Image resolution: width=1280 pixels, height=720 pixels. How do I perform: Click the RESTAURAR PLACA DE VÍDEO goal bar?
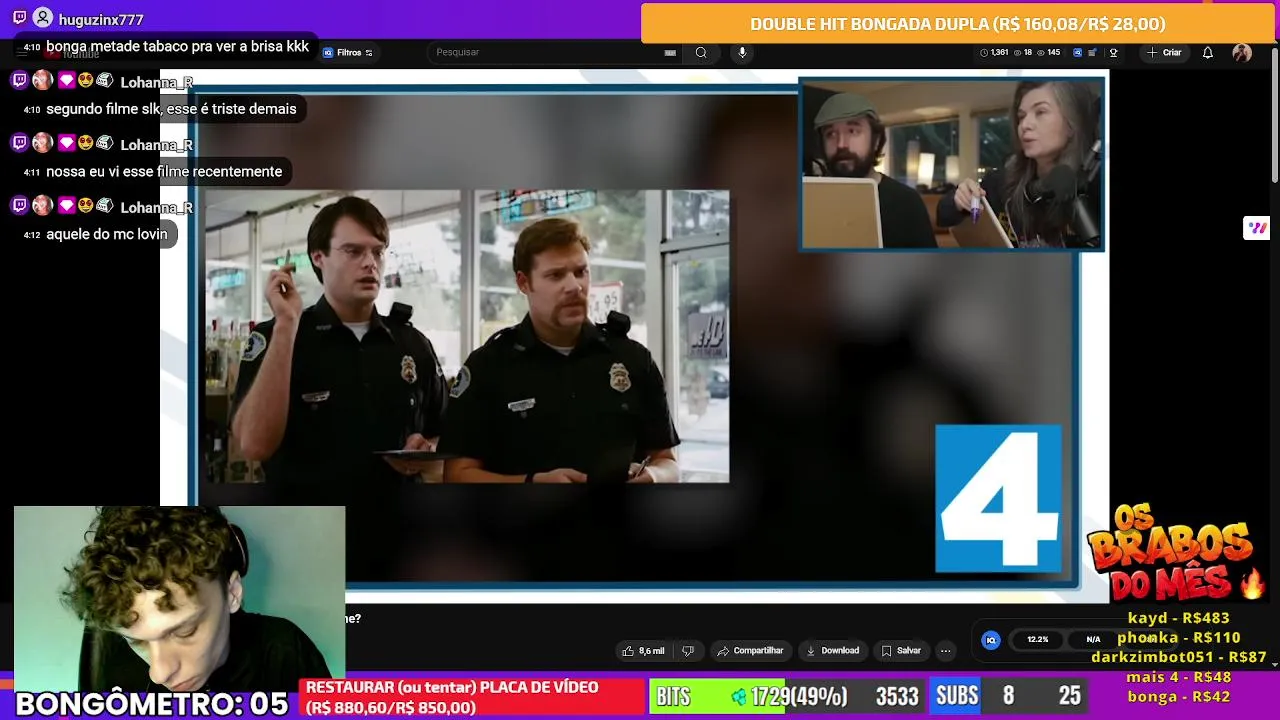point(474,697)
